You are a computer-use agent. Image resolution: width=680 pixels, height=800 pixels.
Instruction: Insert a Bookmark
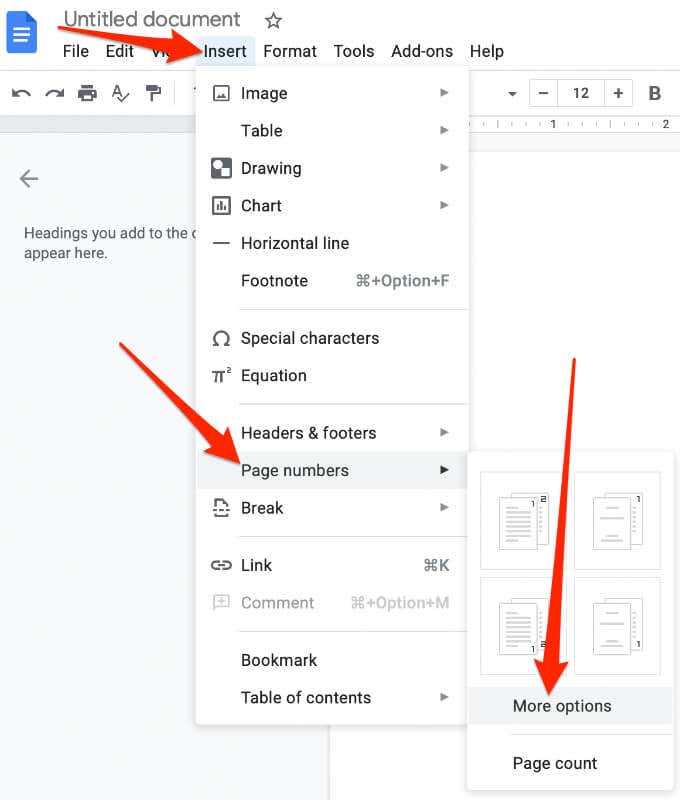pos(332,660)
